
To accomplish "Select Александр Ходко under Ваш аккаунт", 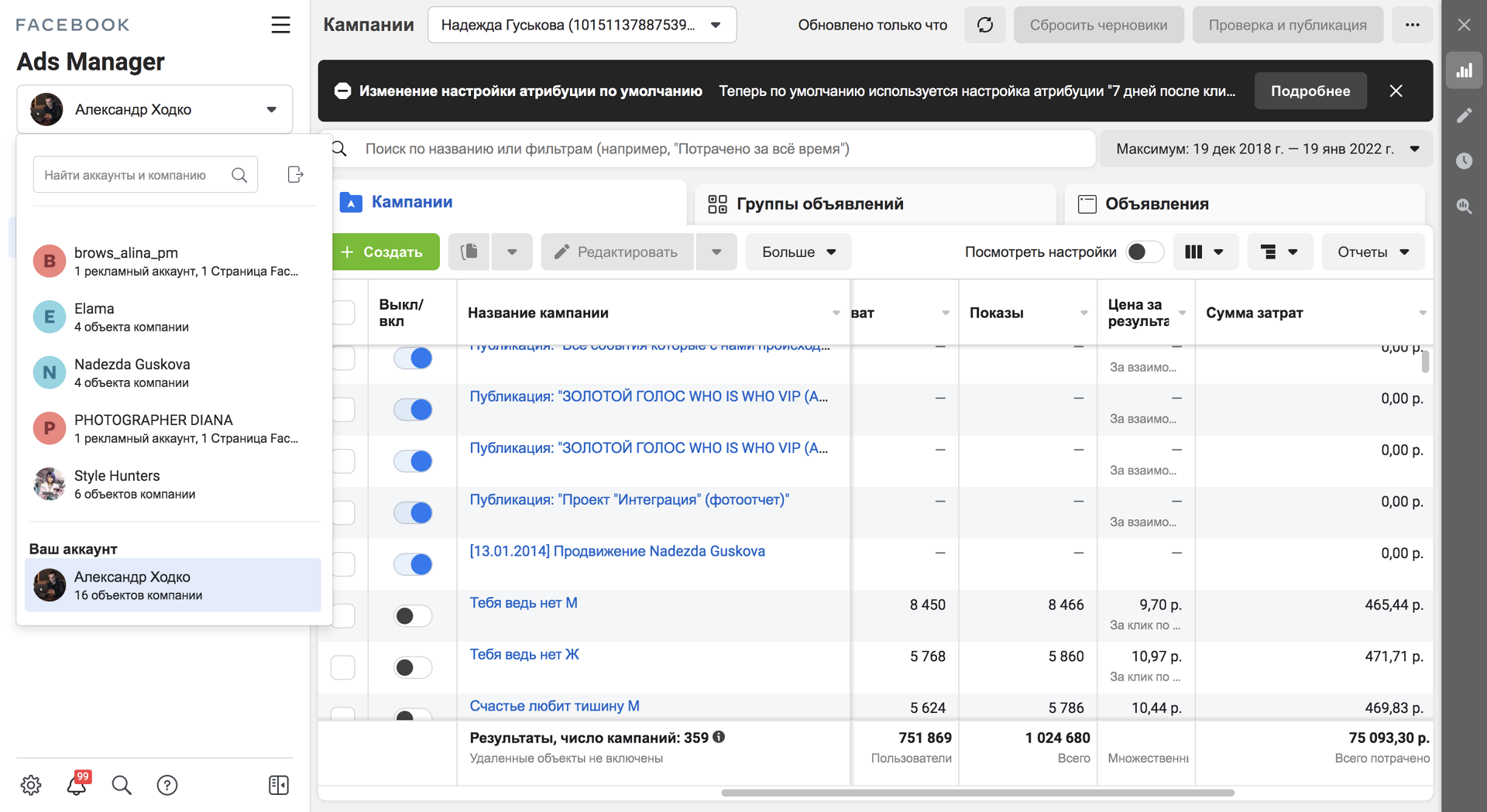I will (x=173, y=585).
